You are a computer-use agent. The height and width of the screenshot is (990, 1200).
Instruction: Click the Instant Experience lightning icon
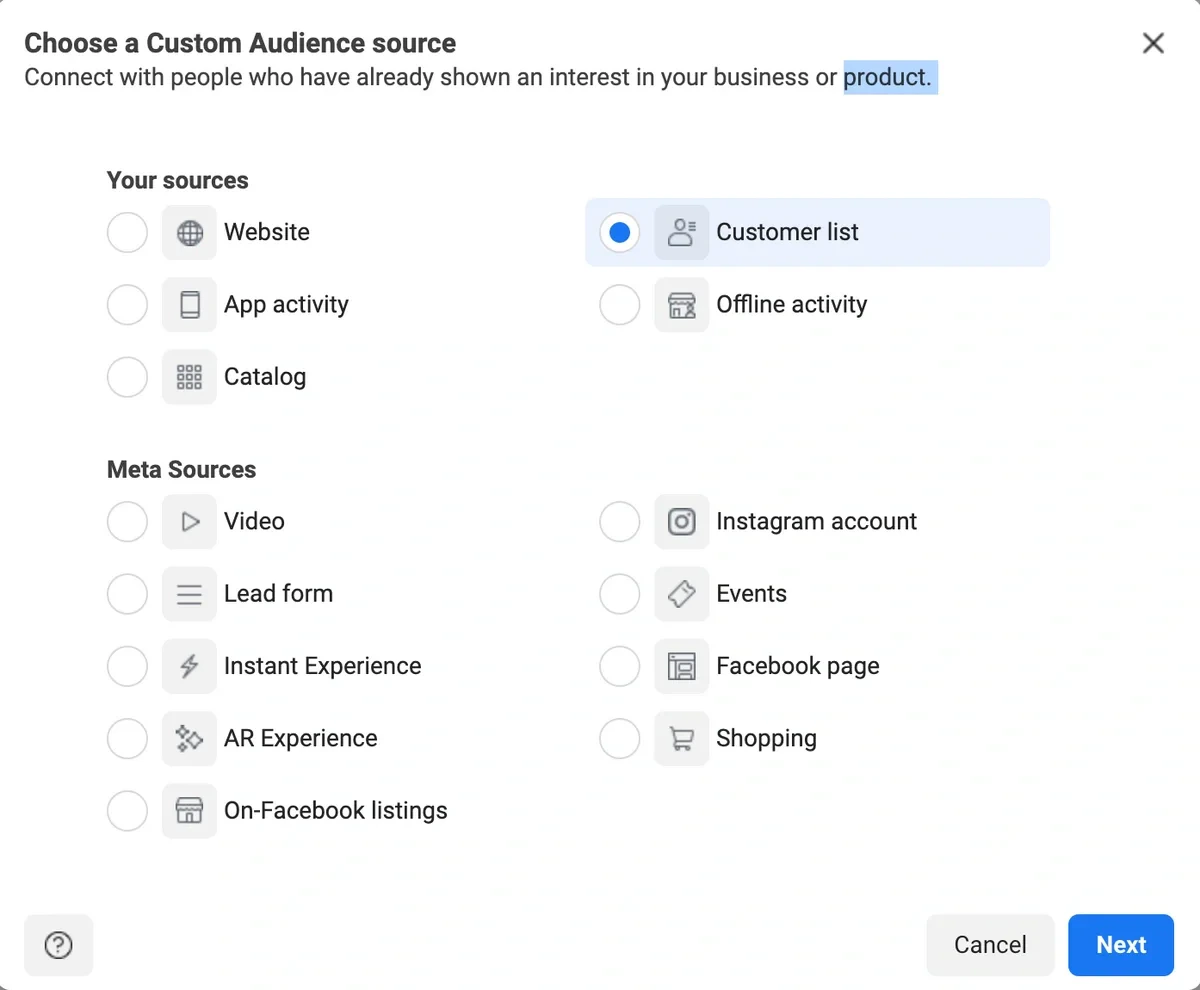tap(189, 666)
